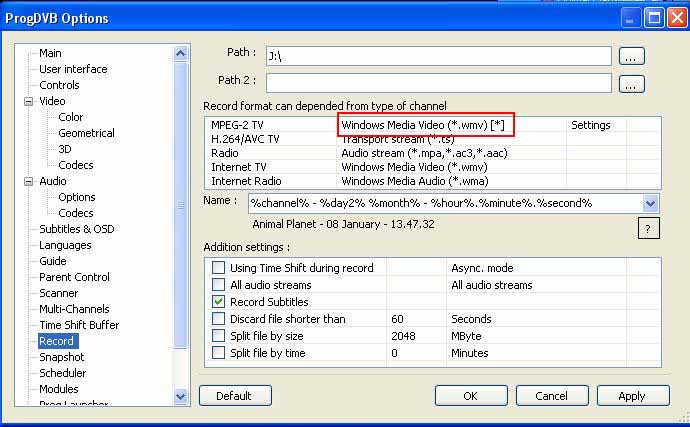Screen dimensions: 690x427
Task: Select Codecs under the Video node
Action: coord(75,165)
